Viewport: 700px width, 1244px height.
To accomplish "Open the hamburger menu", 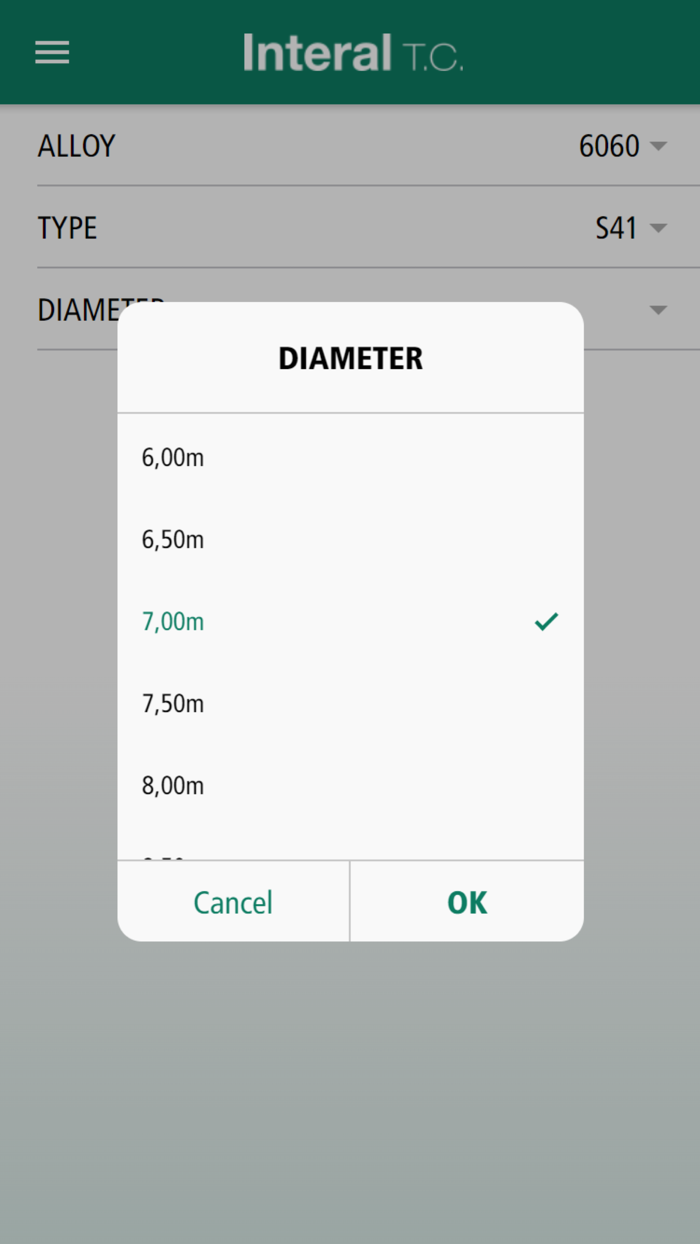I will 52,52.
